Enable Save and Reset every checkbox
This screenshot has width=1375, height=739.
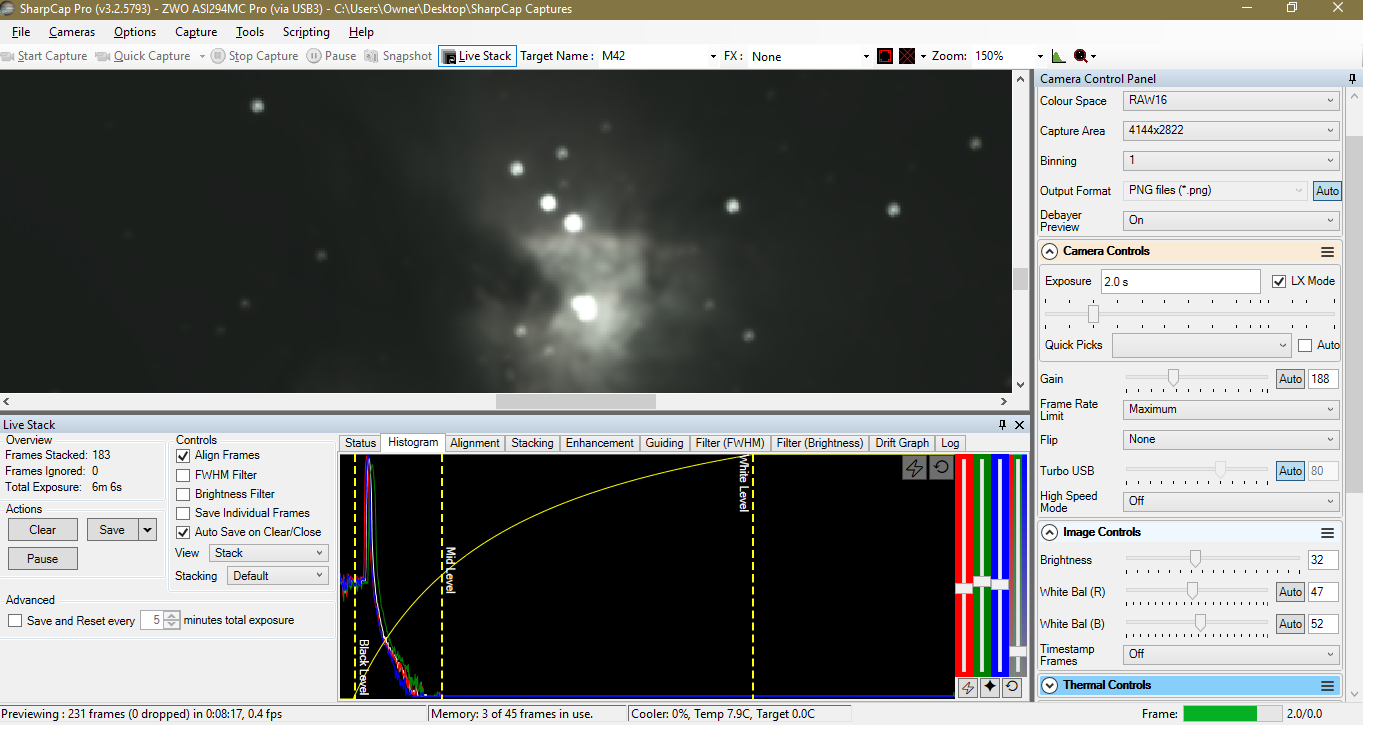15,621
